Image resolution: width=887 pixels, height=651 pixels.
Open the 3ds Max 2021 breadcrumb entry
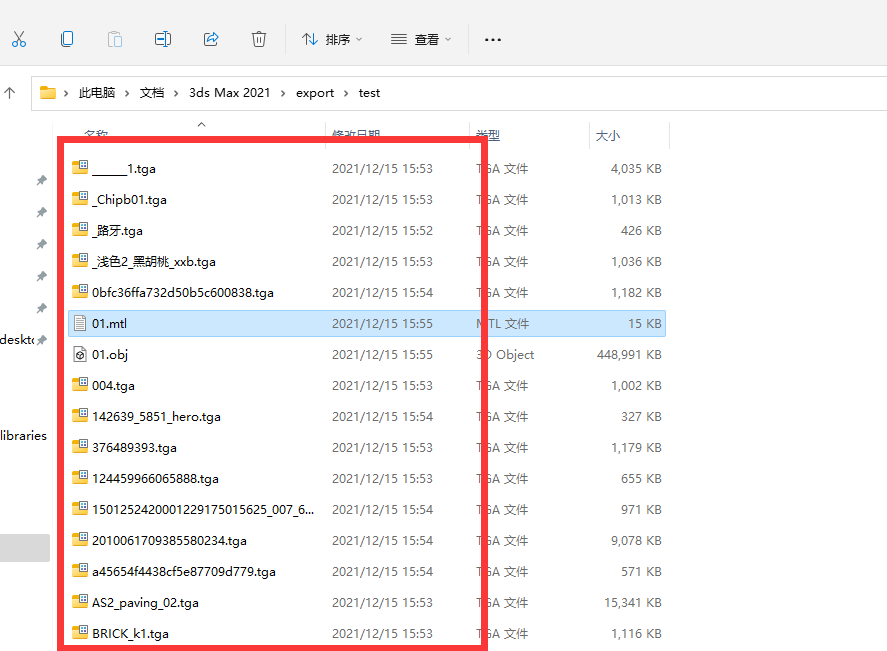click(x=229, y=92)
